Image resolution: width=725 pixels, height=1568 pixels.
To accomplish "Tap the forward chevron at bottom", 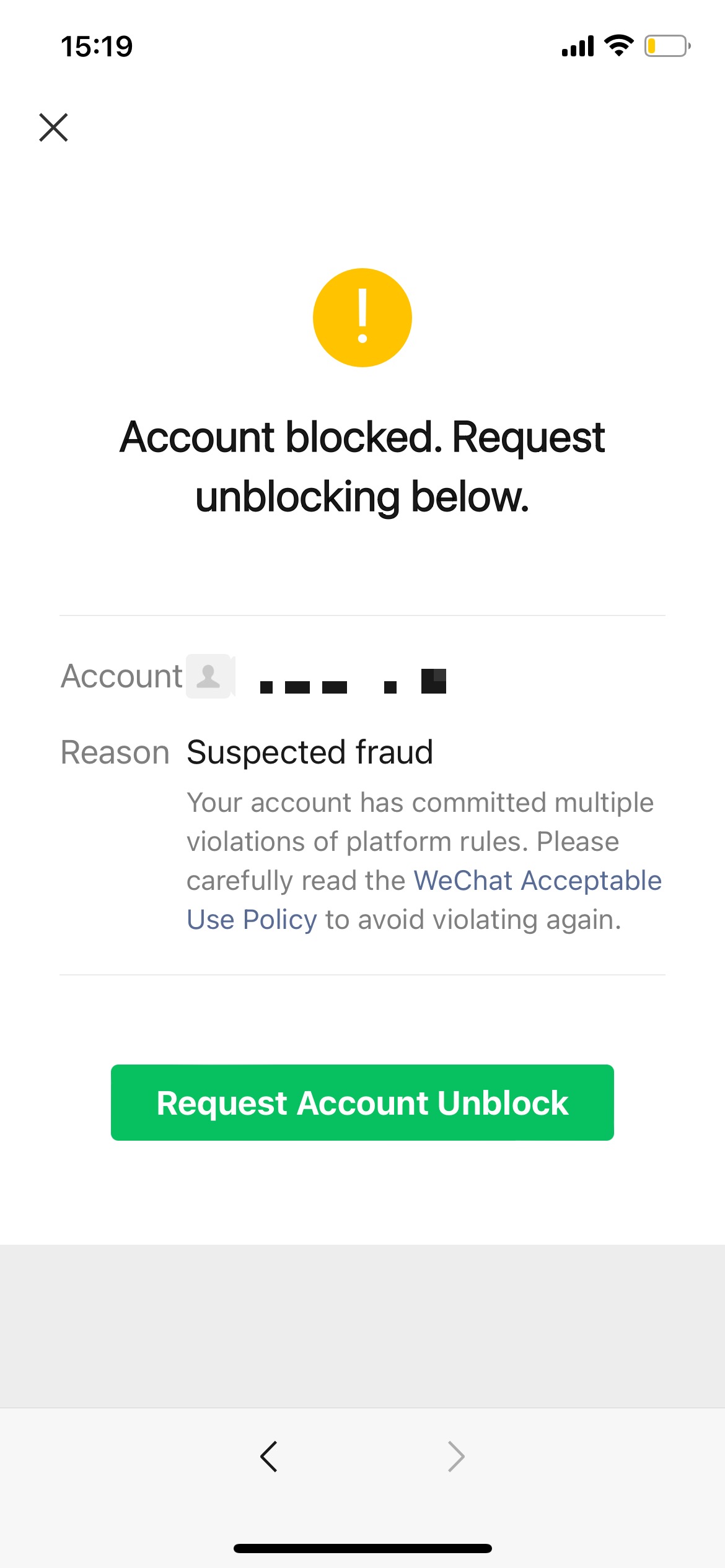I will [456, 1456].
